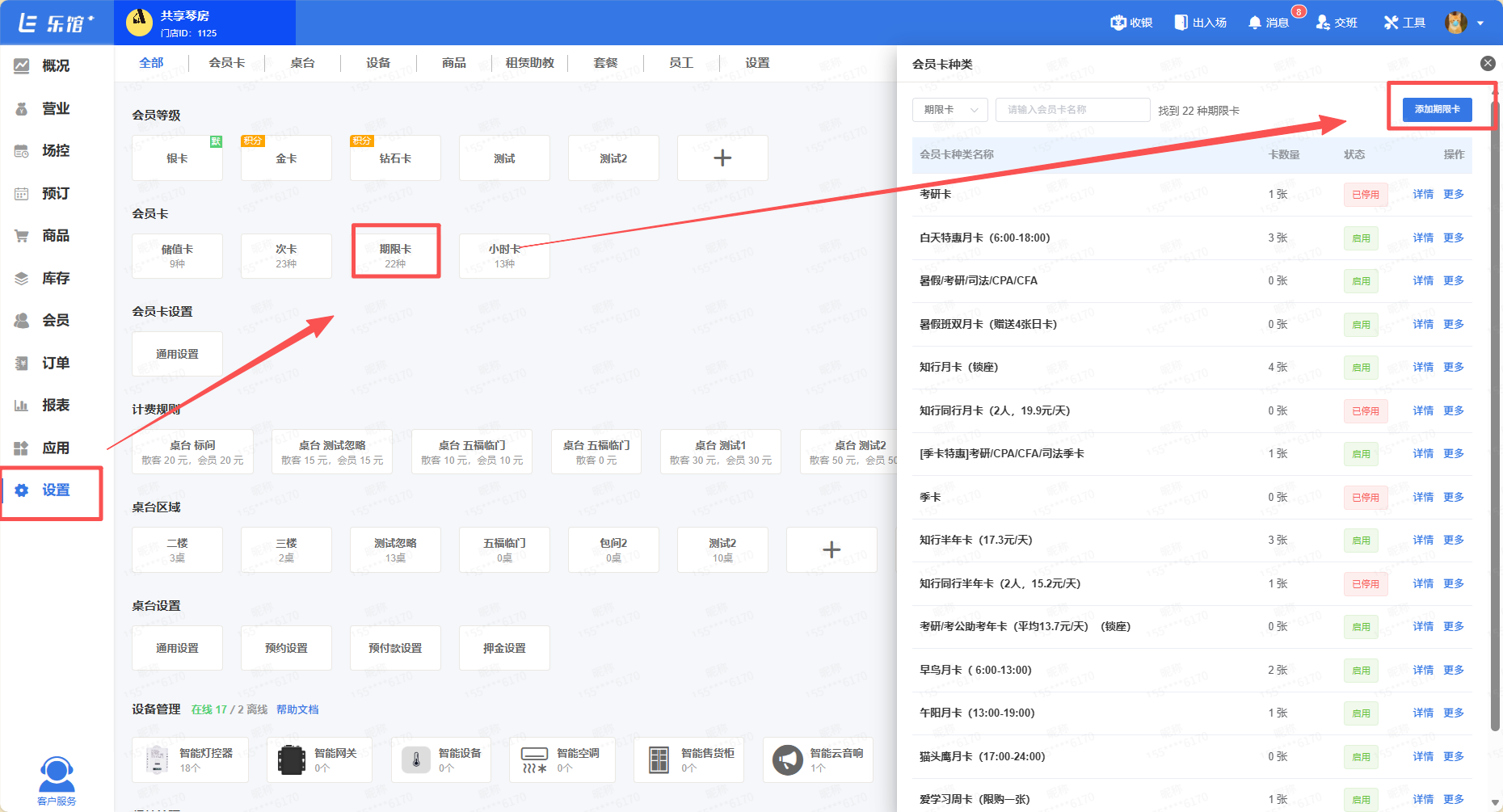Open the 出入场 entry/exit icon
The image size is (1503, 812).
coord(1181,23)
